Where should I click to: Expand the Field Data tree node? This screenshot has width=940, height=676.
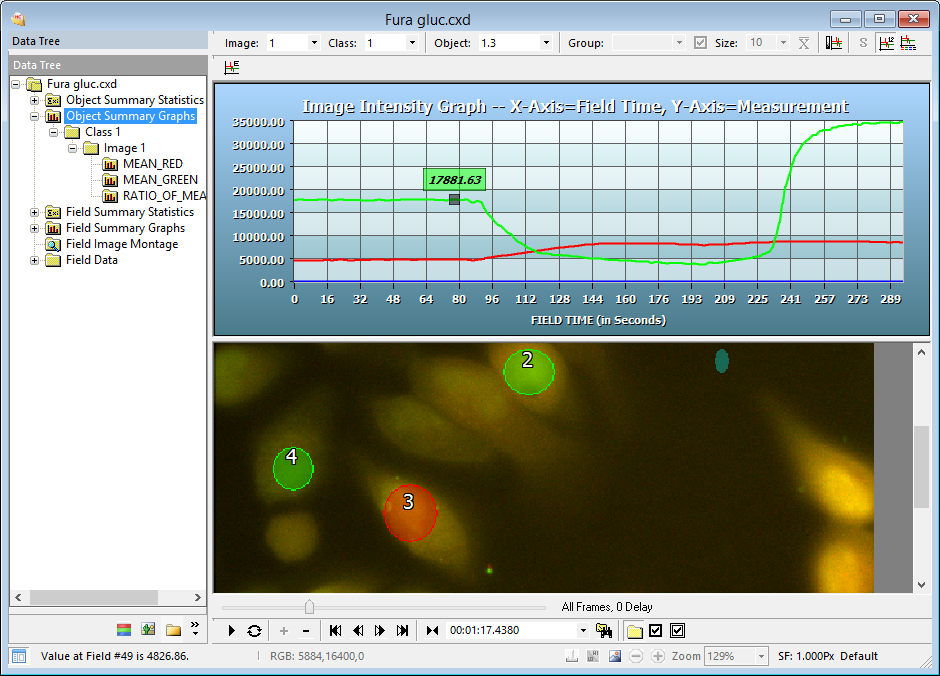(35, 260)
